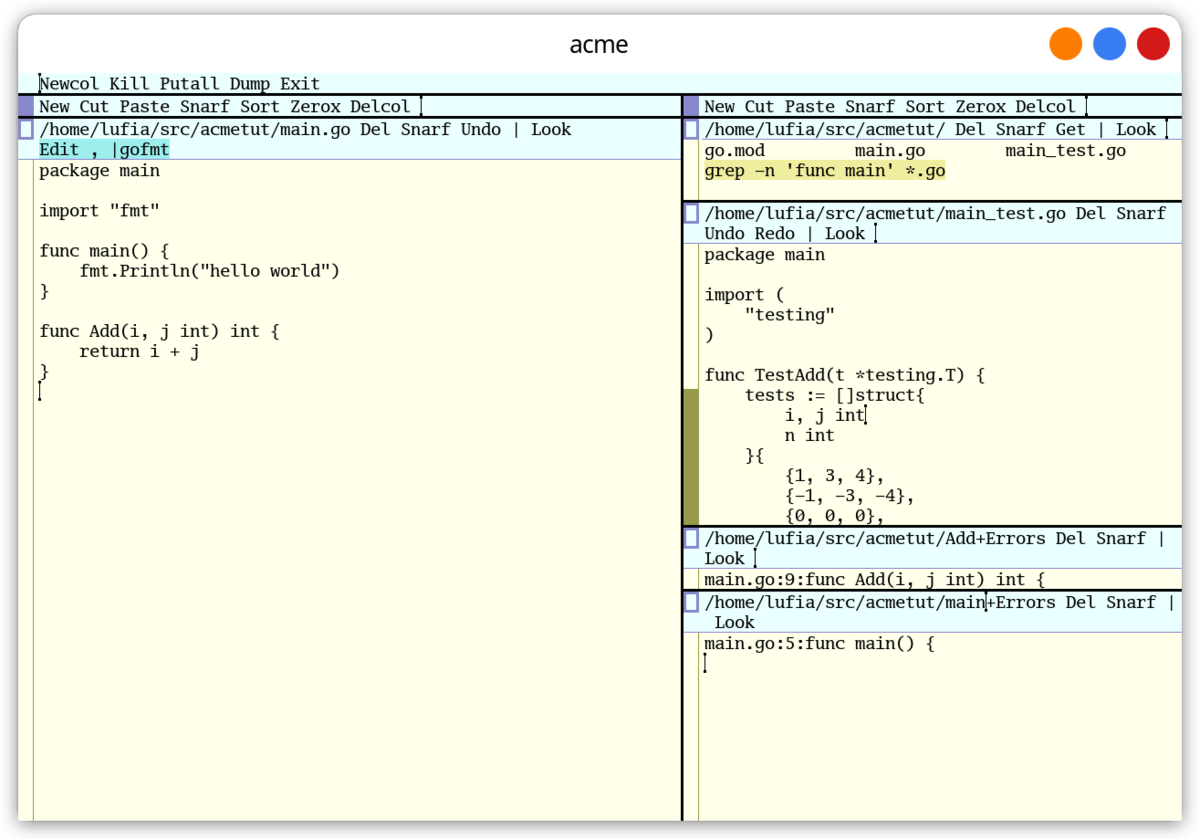The width and height of the screenshot is (1200, 839).
Task: Click the import "fmt" line in main.go
Action: tap(99, 211)
